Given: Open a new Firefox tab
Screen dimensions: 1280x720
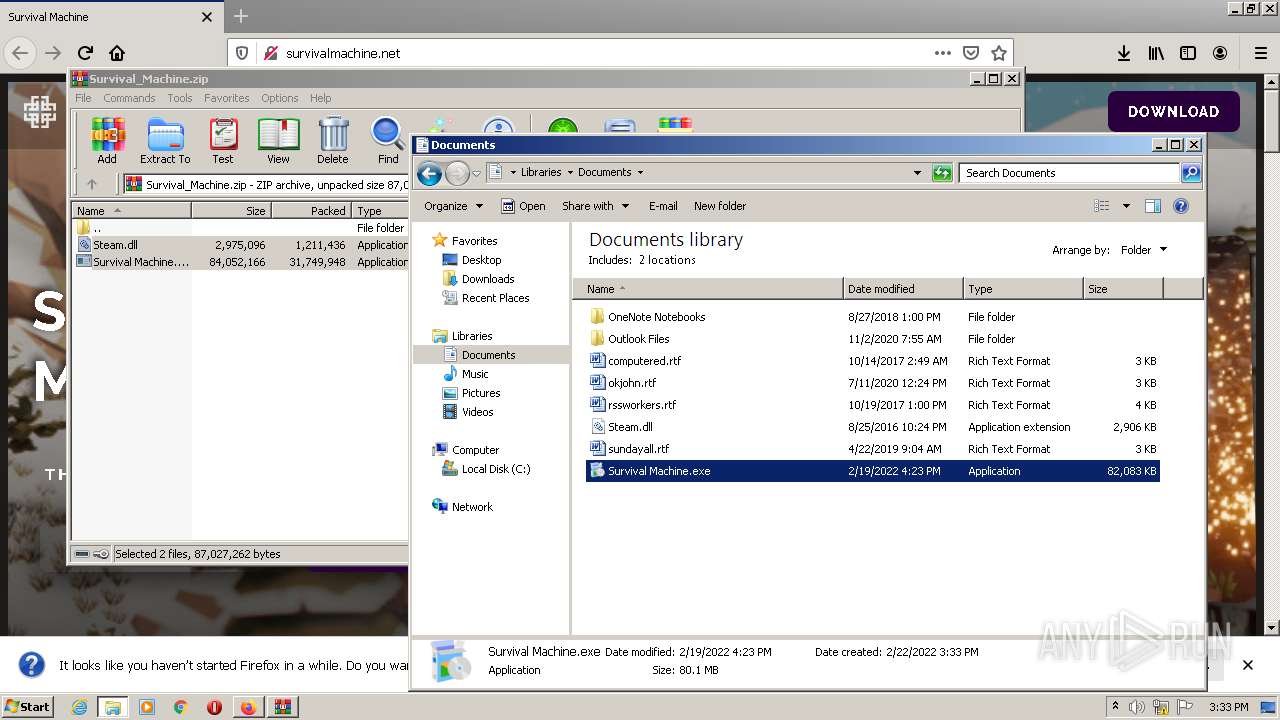Looking at the screenshot, I should pos(241,16).
